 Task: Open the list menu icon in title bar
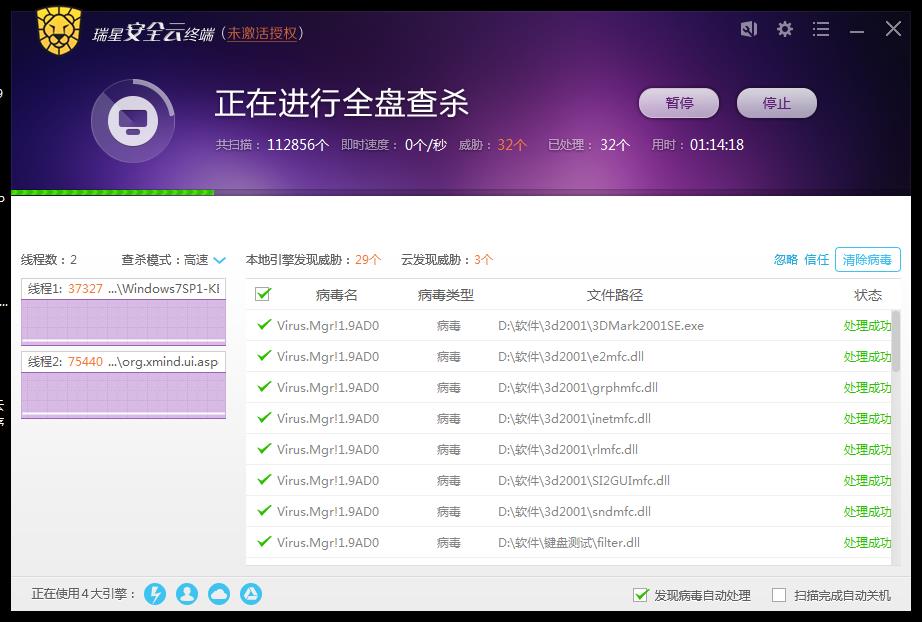[x=821, y=29]
